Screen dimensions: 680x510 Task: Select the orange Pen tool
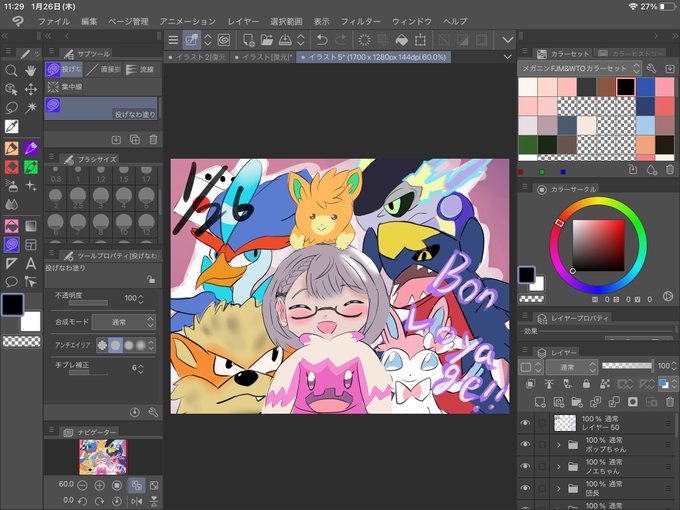(x=11, y=148)
